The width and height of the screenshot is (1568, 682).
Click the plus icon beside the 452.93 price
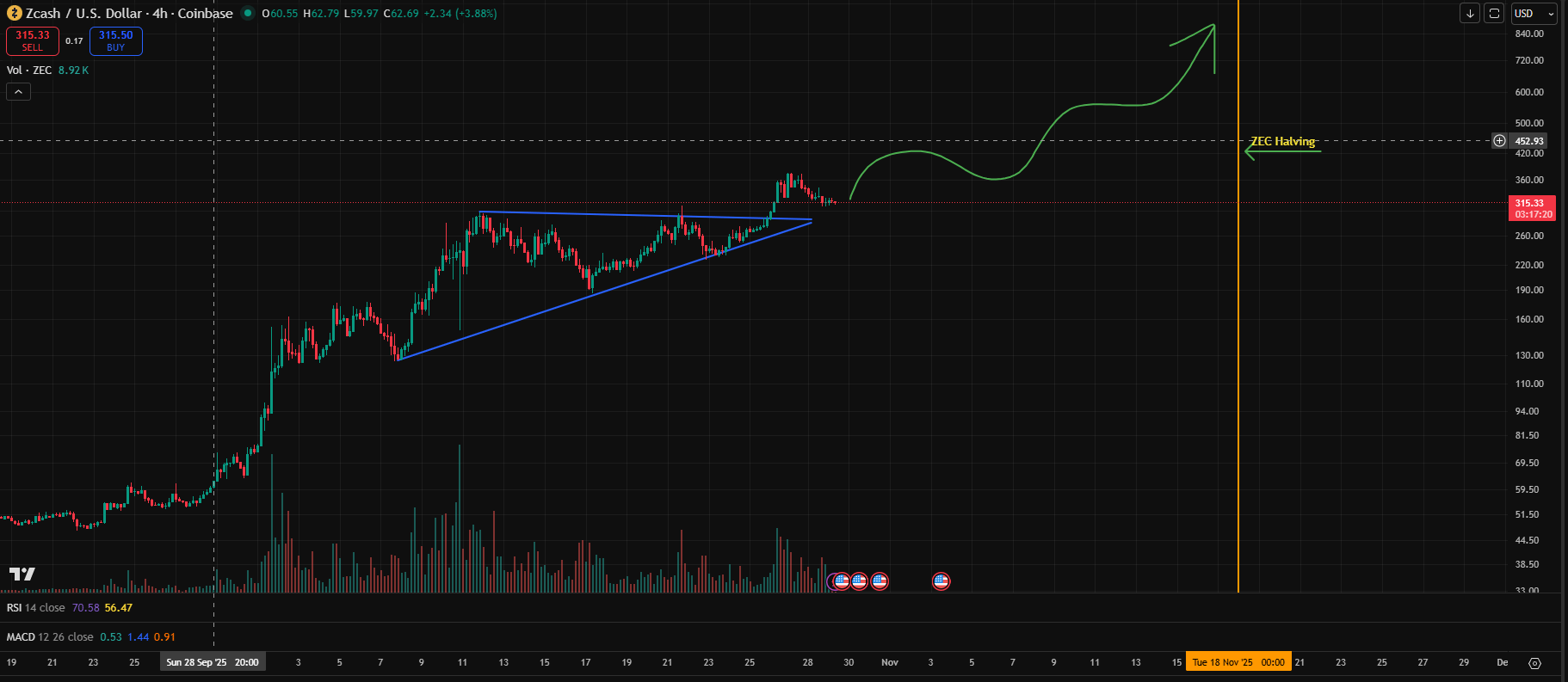click(x=1499, y=140)
